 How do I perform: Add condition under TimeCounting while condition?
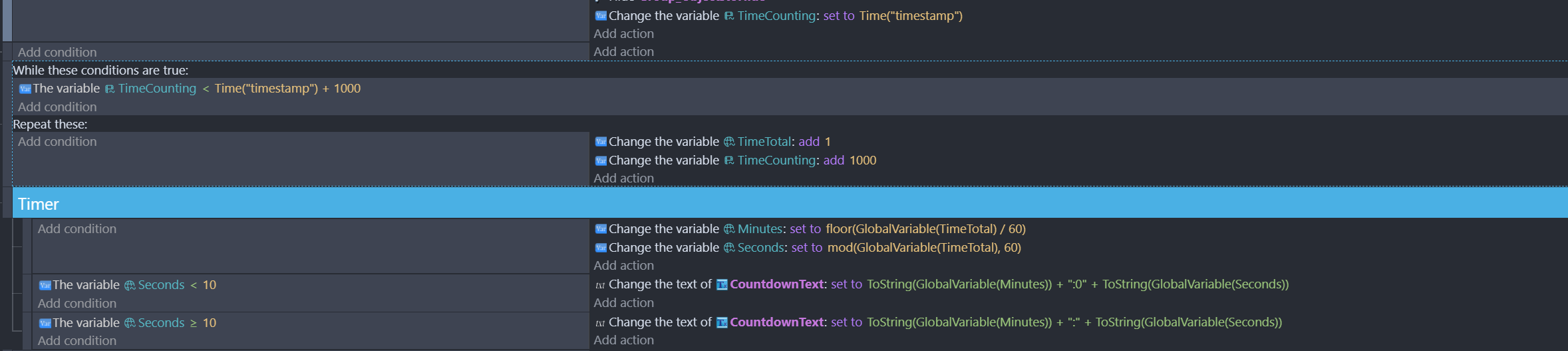pyautogui.click(x=57, y=107)
